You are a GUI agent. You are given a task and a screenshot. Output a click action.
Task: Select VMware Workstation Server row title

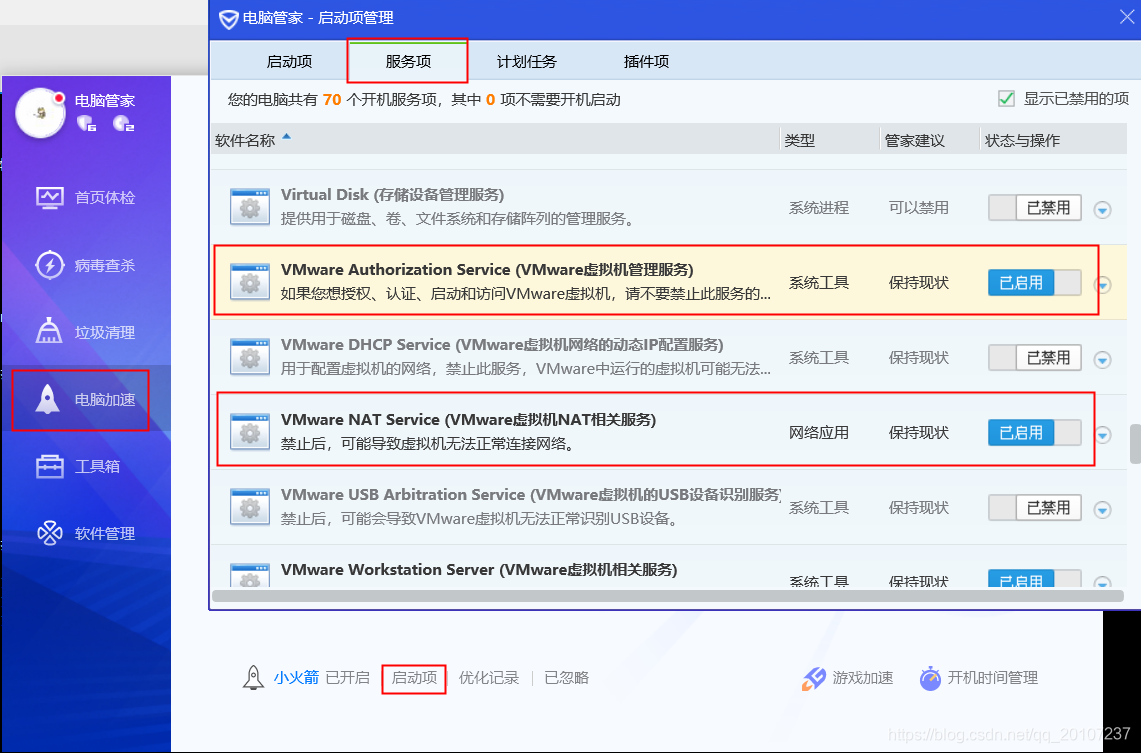click(479, 570)
